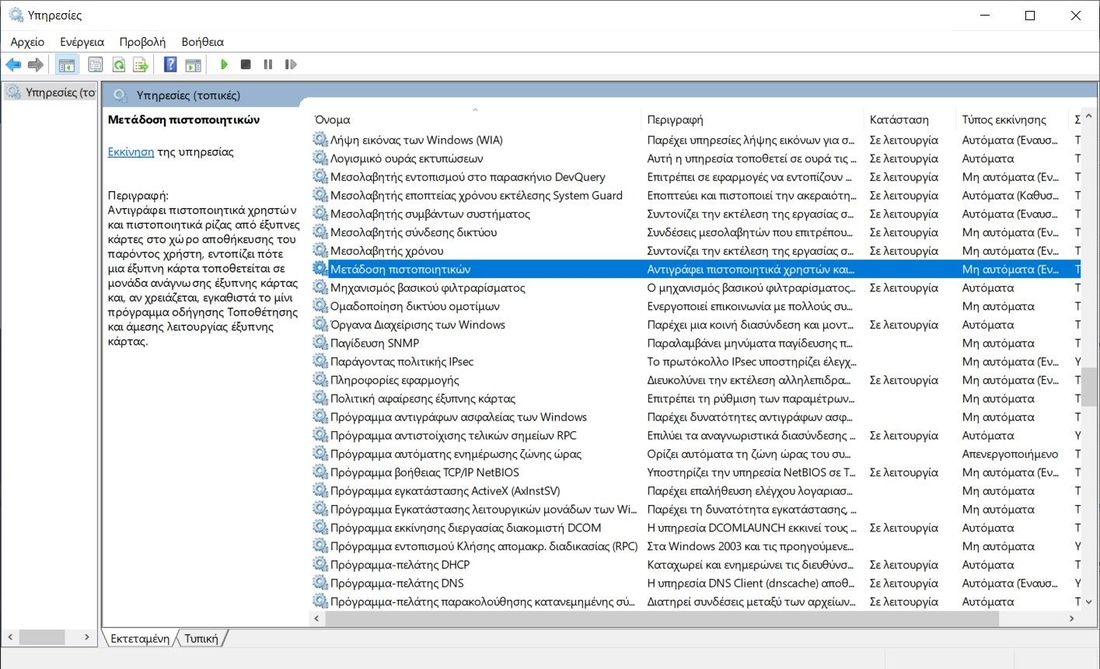Click gear icon of Λήψη εικόνας των Windows (WIA)
1100x669 pixels.
321,140
